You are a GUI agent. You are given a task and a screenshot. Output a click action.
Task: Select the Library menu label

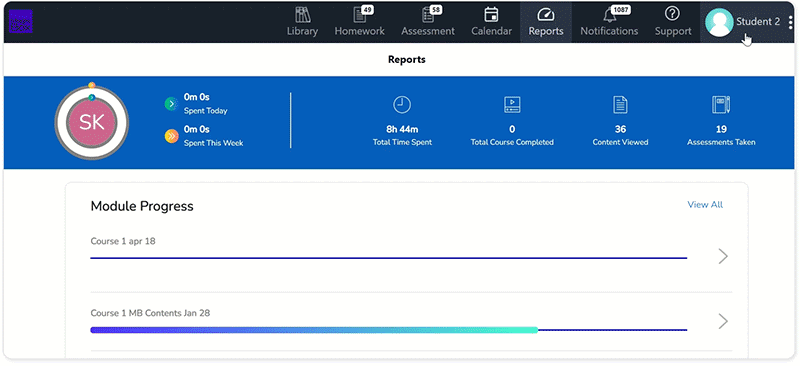(302, 31)
